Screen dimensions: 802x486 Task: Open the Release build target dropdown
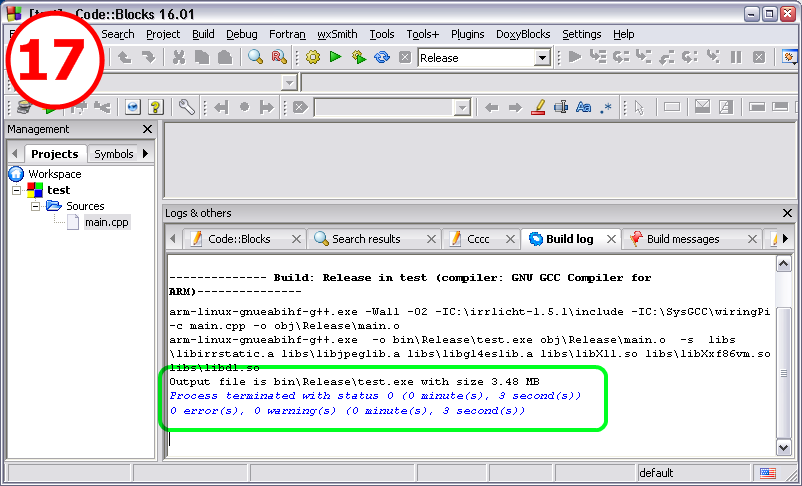542,58
